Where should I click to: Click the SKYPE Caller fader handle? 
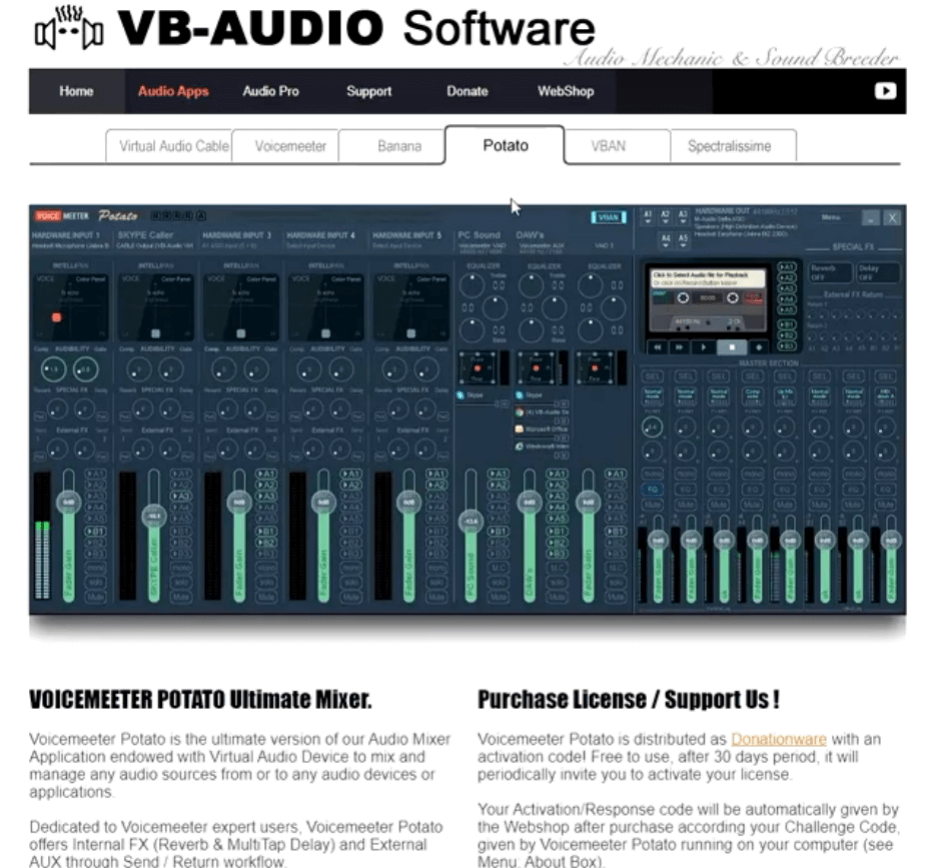[x=154, y=516]
